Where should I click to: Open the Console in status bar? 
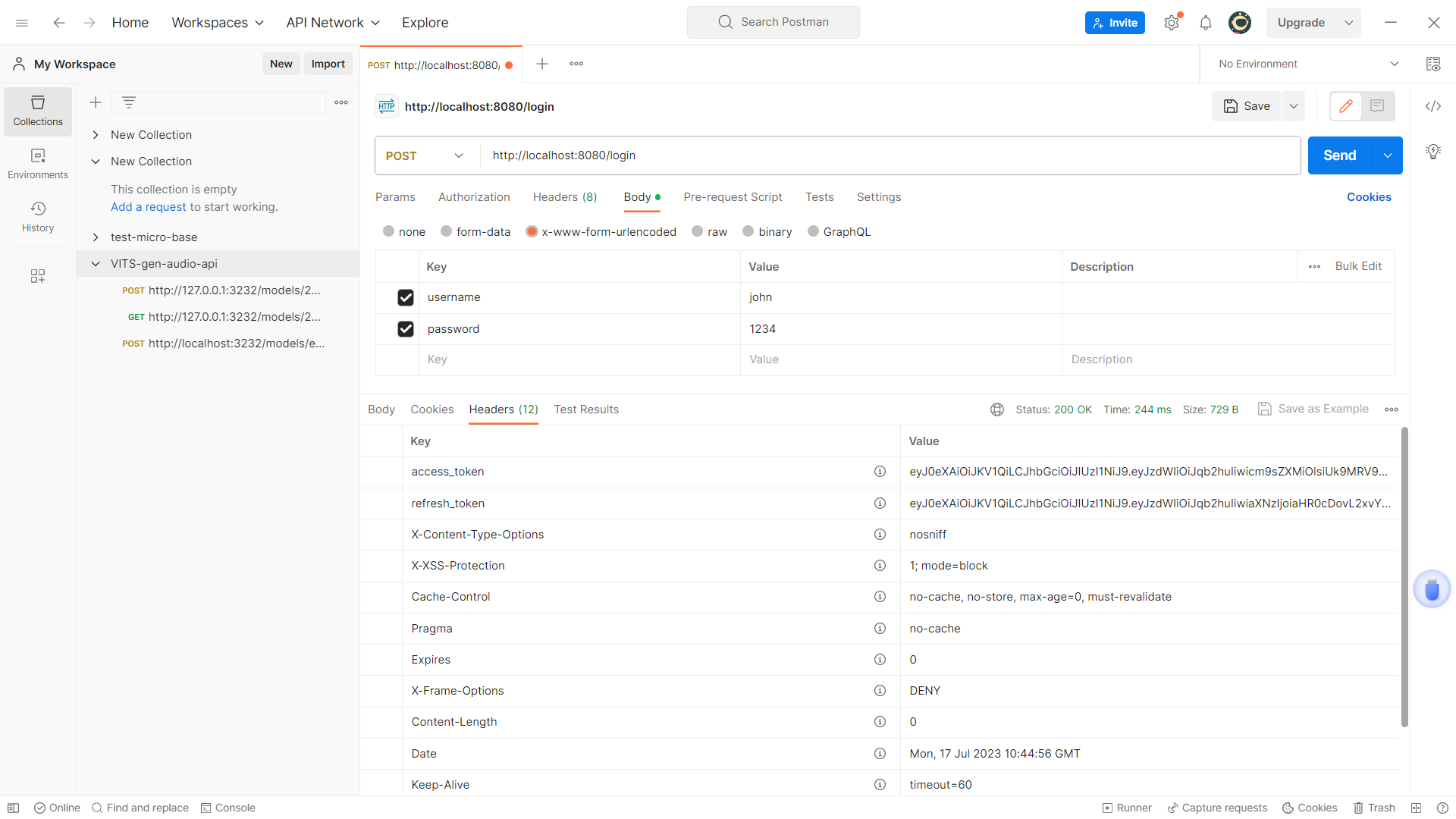[227, 808]
